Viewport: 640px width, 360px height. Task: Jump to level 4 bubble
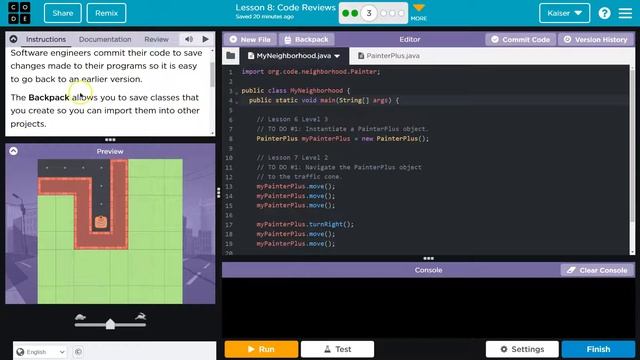(383, 13)
